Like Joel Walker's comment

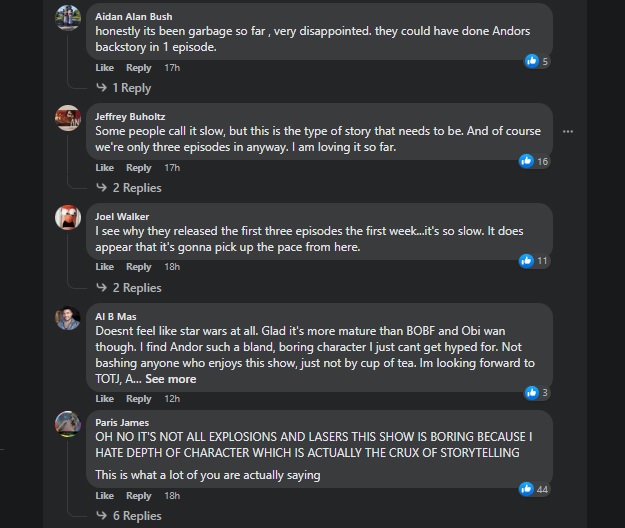[x=104, y=267]
